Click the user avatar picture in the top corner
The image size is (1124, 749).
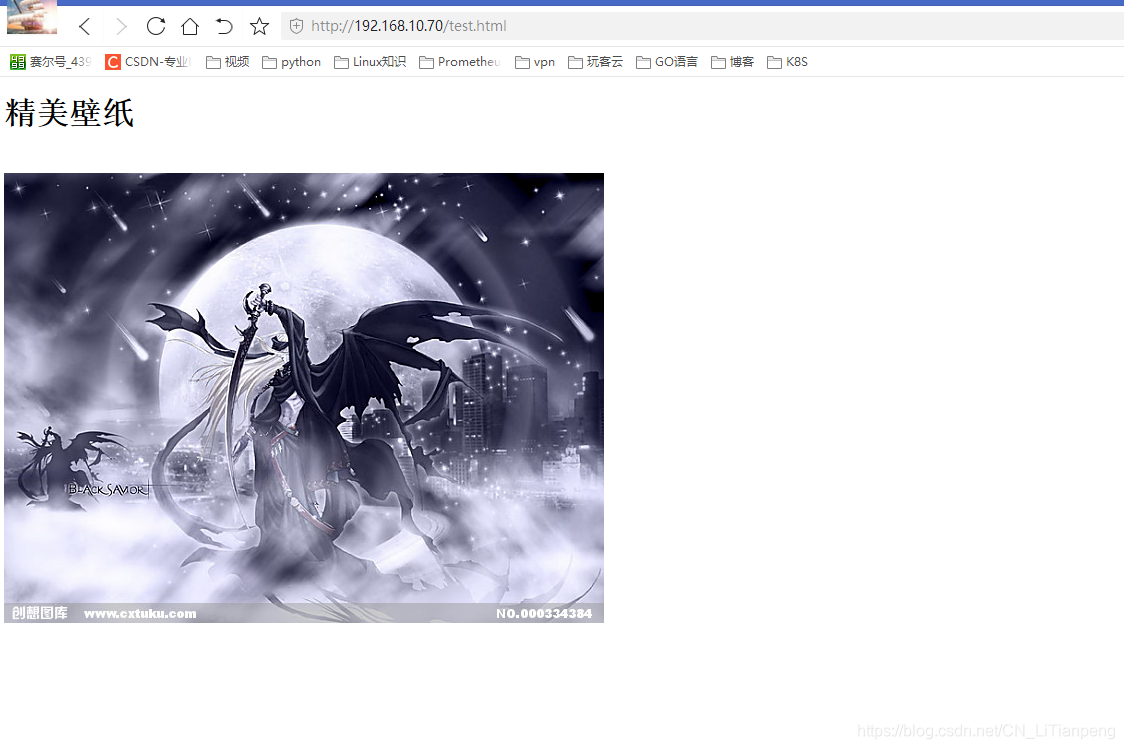[x=32, y=16]
